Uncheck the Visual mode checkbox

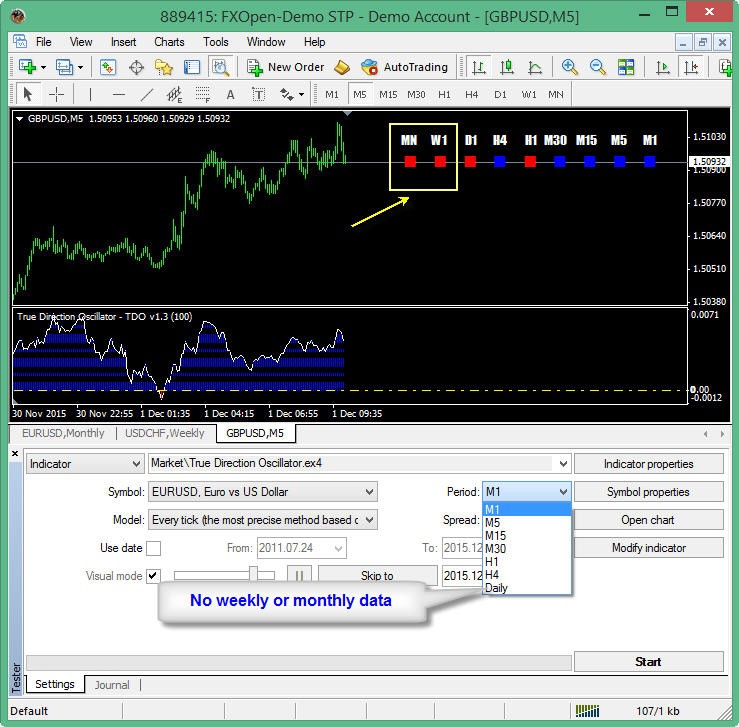[153, 576]
